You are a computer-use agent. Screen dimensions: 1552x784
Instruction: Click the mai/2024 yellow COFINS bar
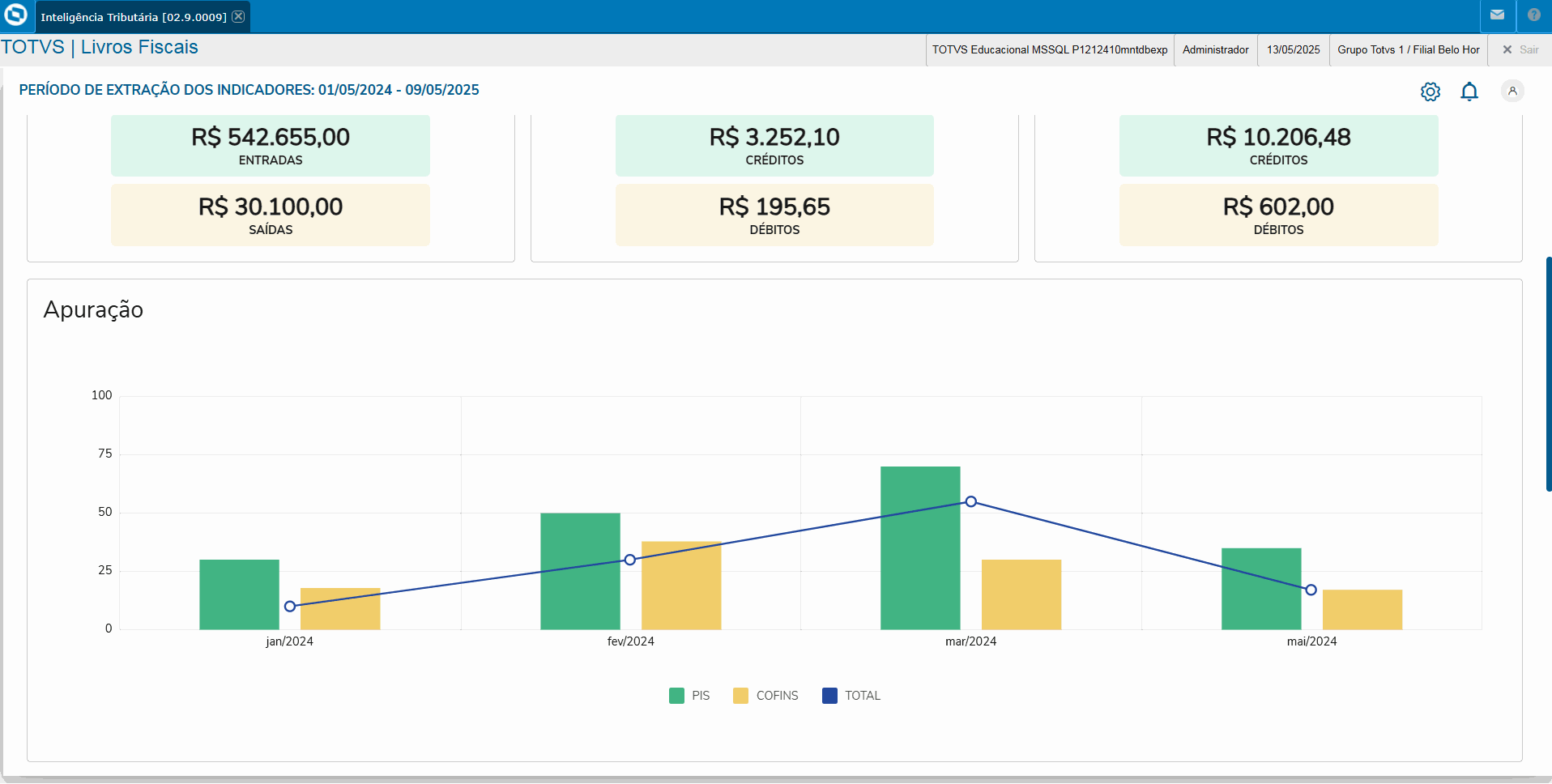click(1362, 609)
